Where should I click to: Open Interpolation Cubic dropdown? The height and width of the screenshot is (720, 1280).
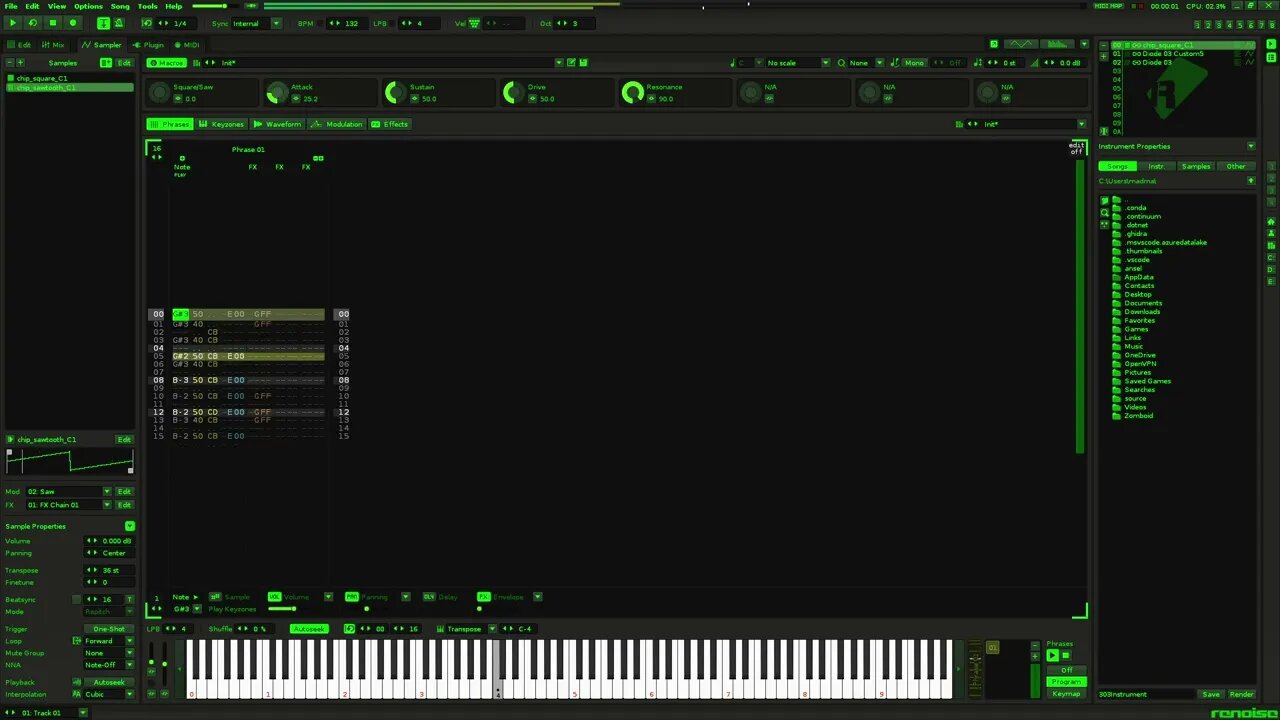108,694
